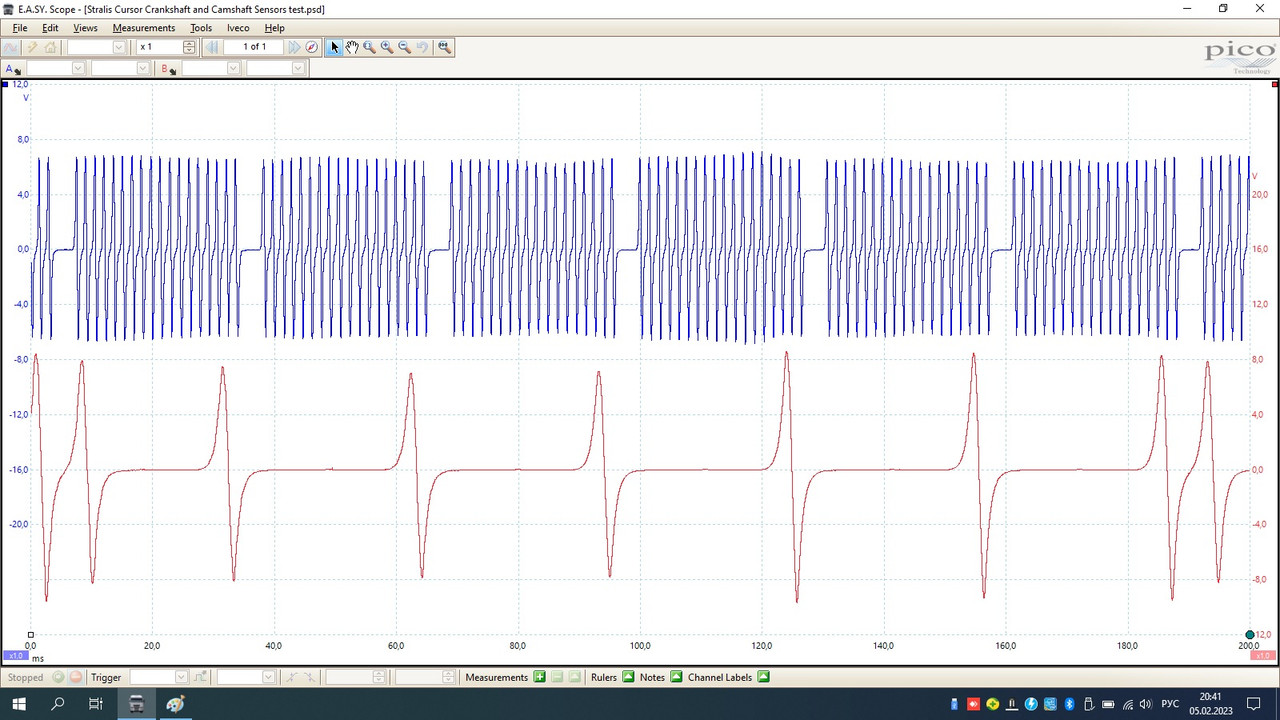The image size is (1280, 720).
Task: Add a measurement with the green plus
Action: [x=540, y=677]
